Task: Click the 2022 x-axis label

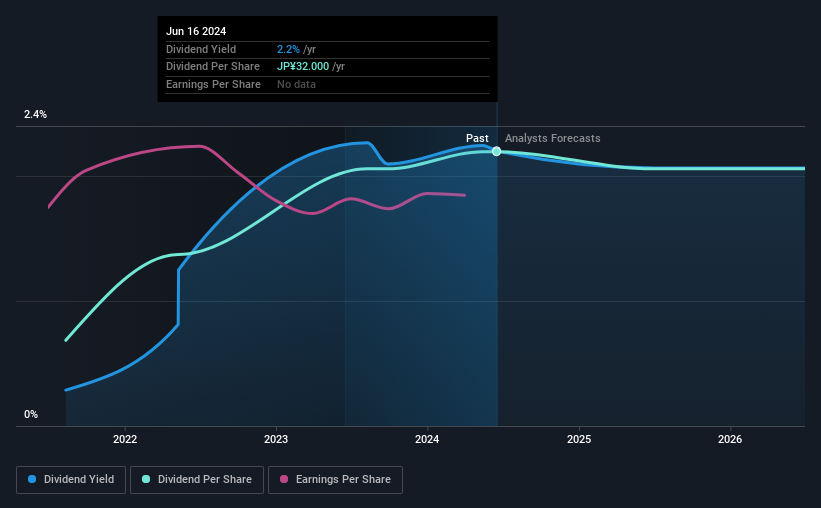Action: (125, 439)
